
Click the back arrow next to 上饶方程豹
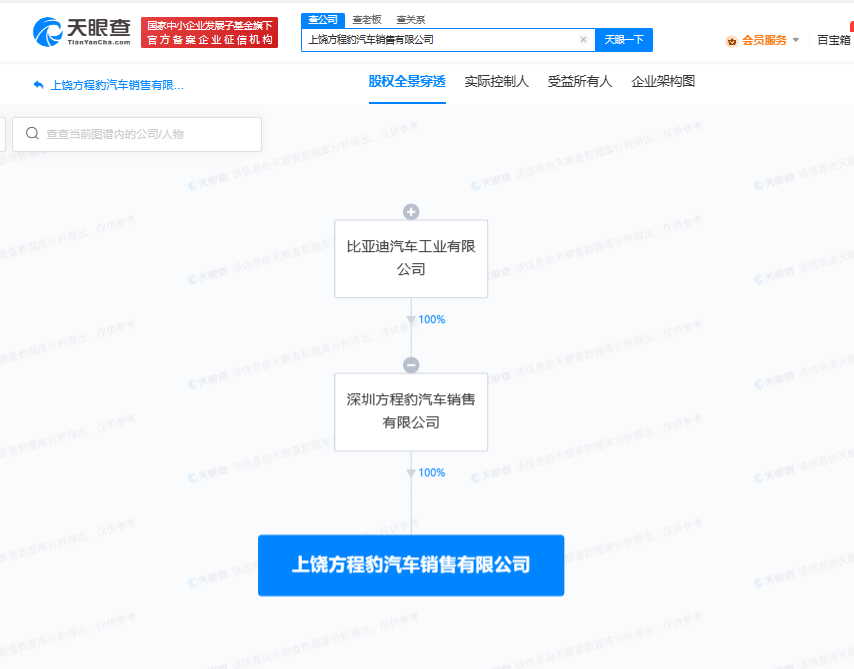pyautogui.click(x=39, y=84)
